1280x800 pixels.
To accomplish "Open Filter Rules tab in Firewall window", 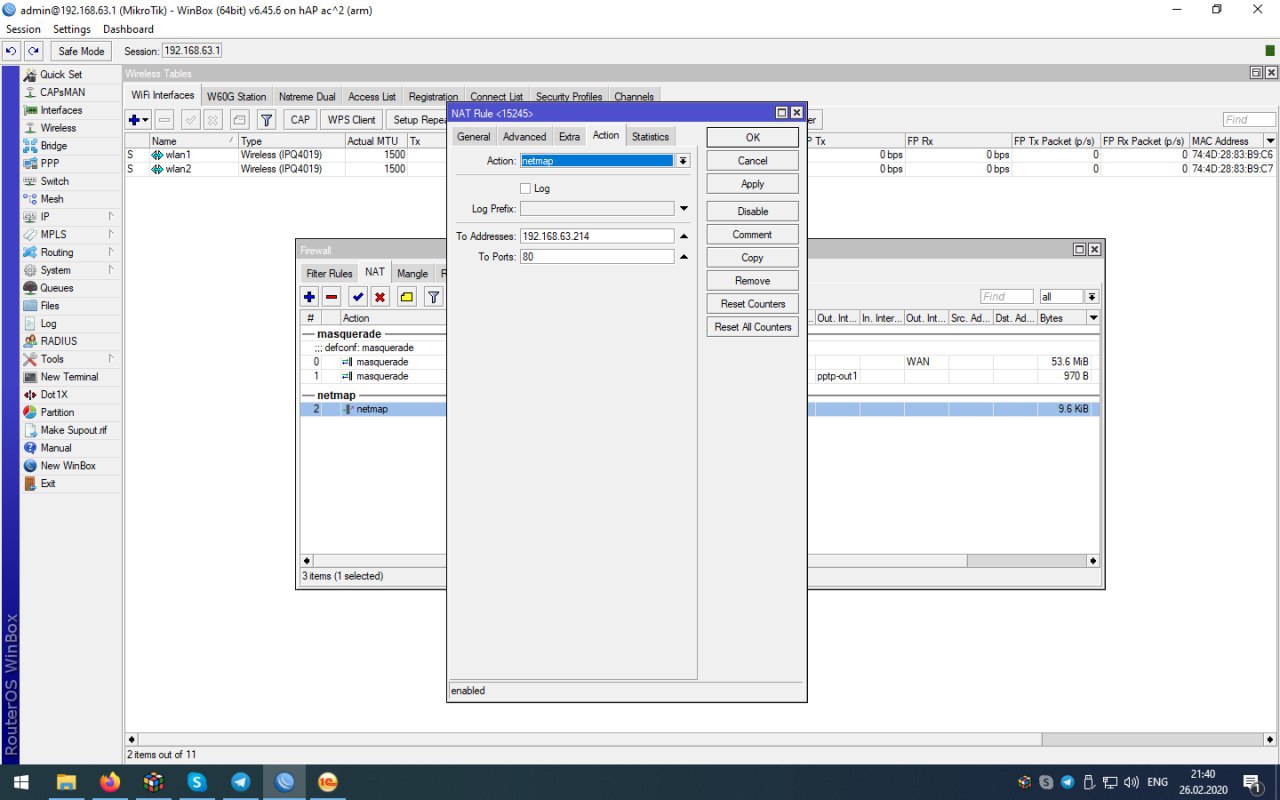I will (x=329, y=273).
